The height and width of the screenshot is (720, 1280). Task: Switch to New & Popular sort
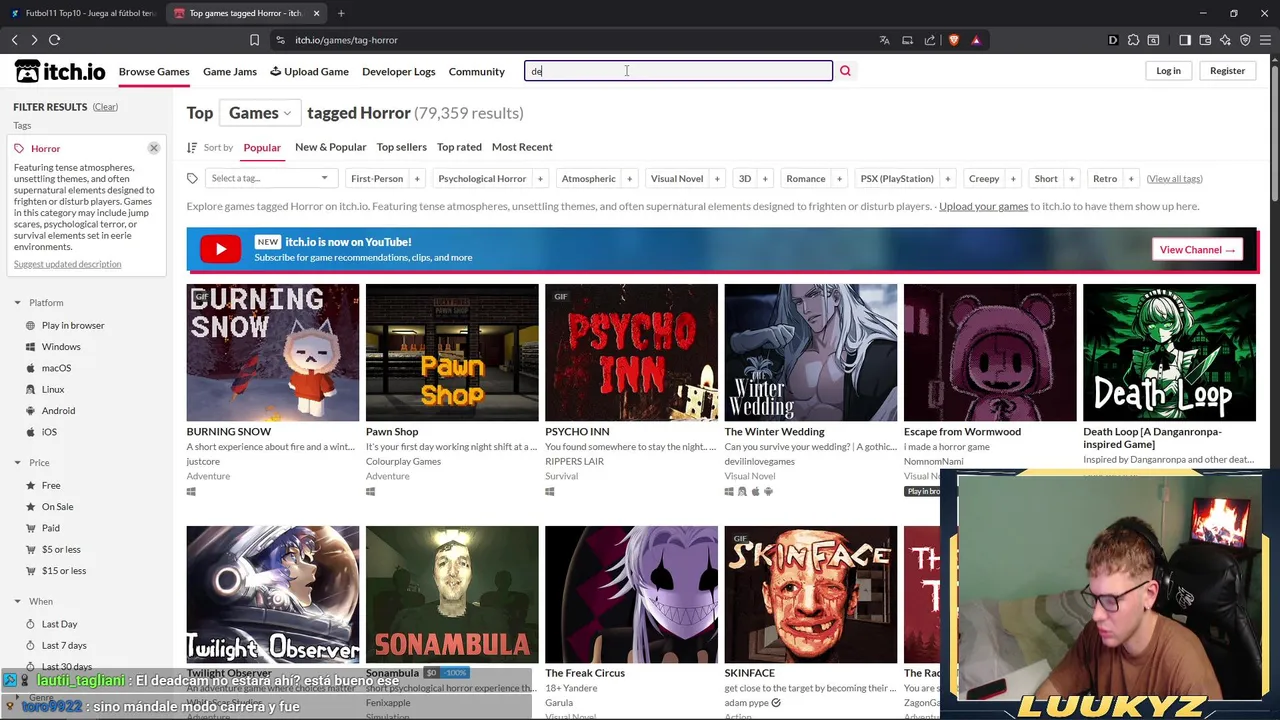330,147
